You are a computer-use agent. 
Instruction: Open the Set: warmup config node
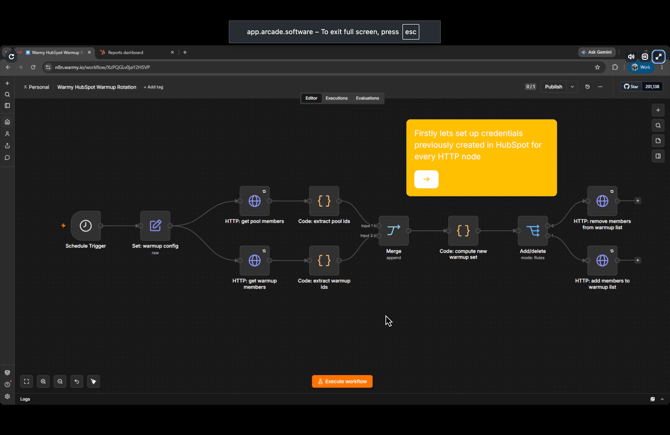tap(155, 226)
